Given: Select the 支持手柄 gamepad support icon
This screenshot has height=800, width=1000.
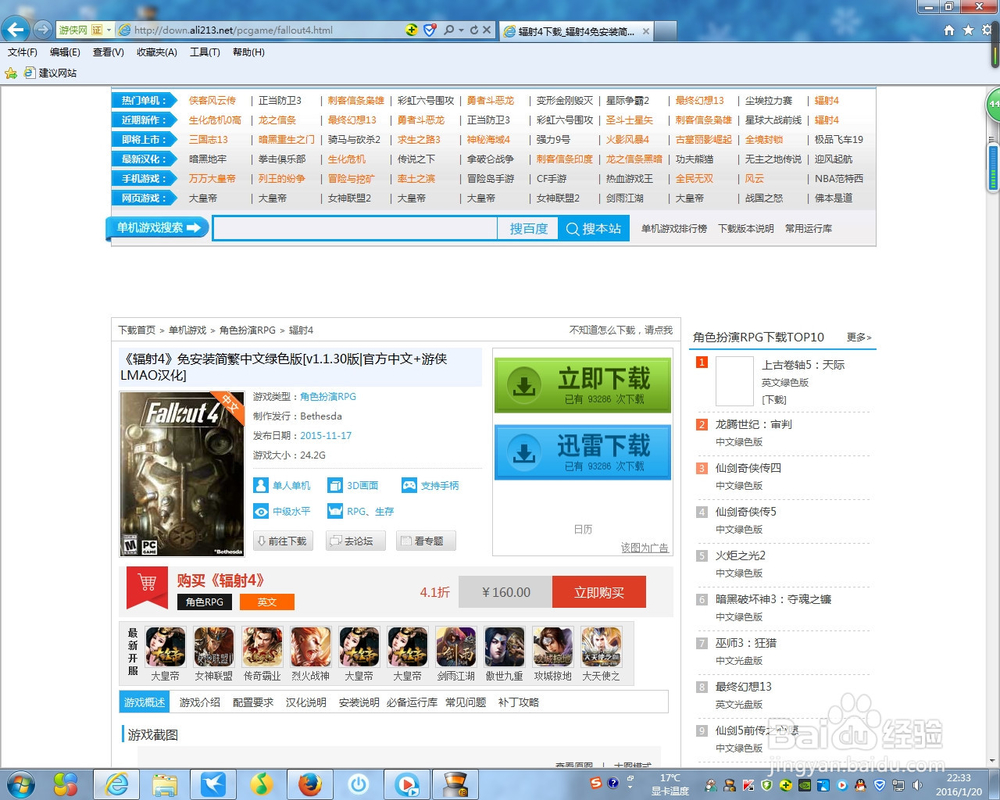Looking at the screenshot, I should tap(409, 486).
